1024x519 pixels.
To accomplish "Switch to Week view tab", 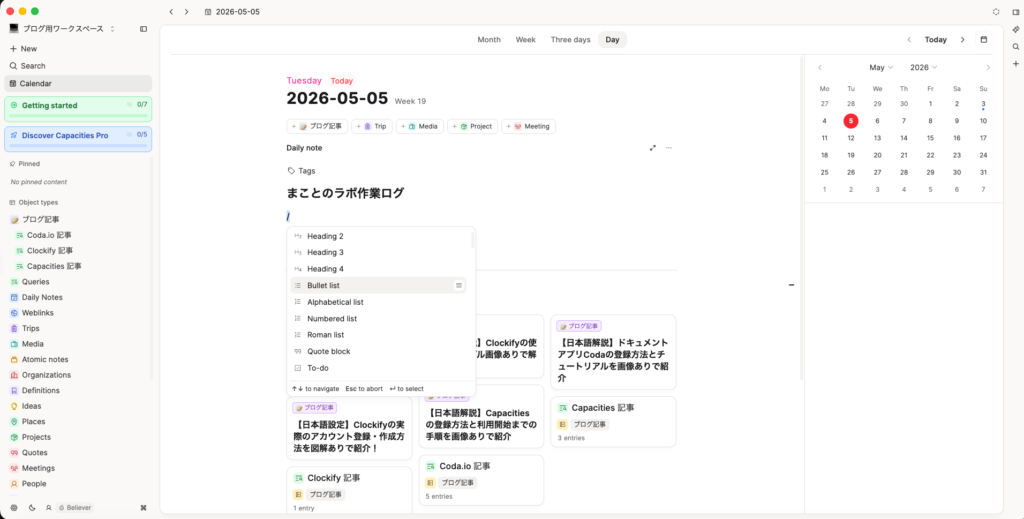I will click(x=526, y=40).
